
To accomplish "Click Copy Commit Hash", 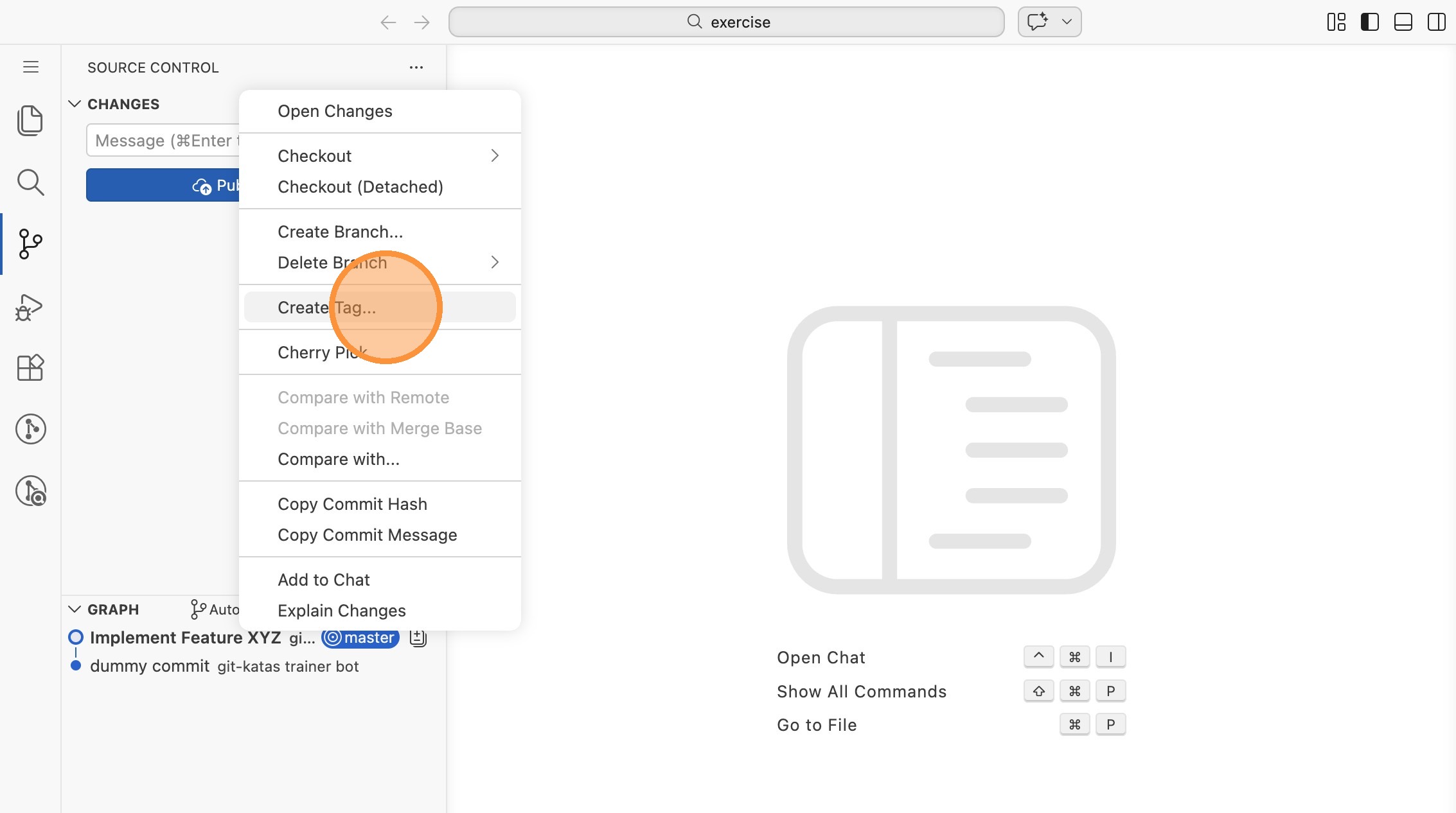I will (x=352, y=504).
